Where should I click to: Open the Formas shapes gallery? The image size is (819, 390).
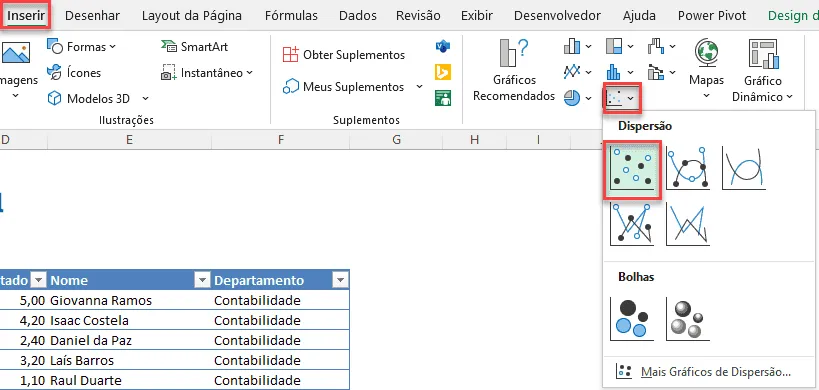(81, 47)
